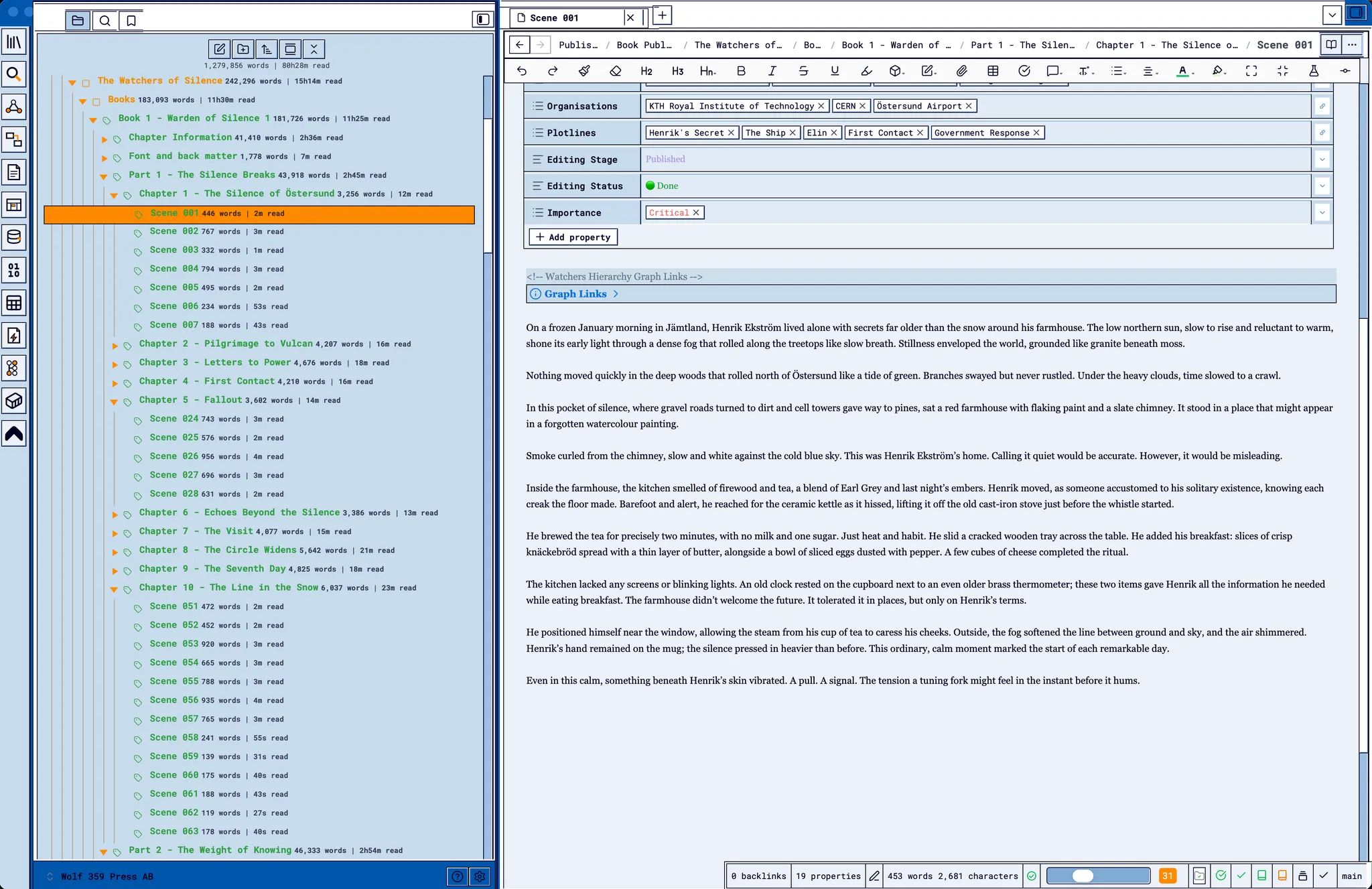1372x889 pixels.
Task: Click the 31 orange badge in status bar
Action: [1168, 876]
